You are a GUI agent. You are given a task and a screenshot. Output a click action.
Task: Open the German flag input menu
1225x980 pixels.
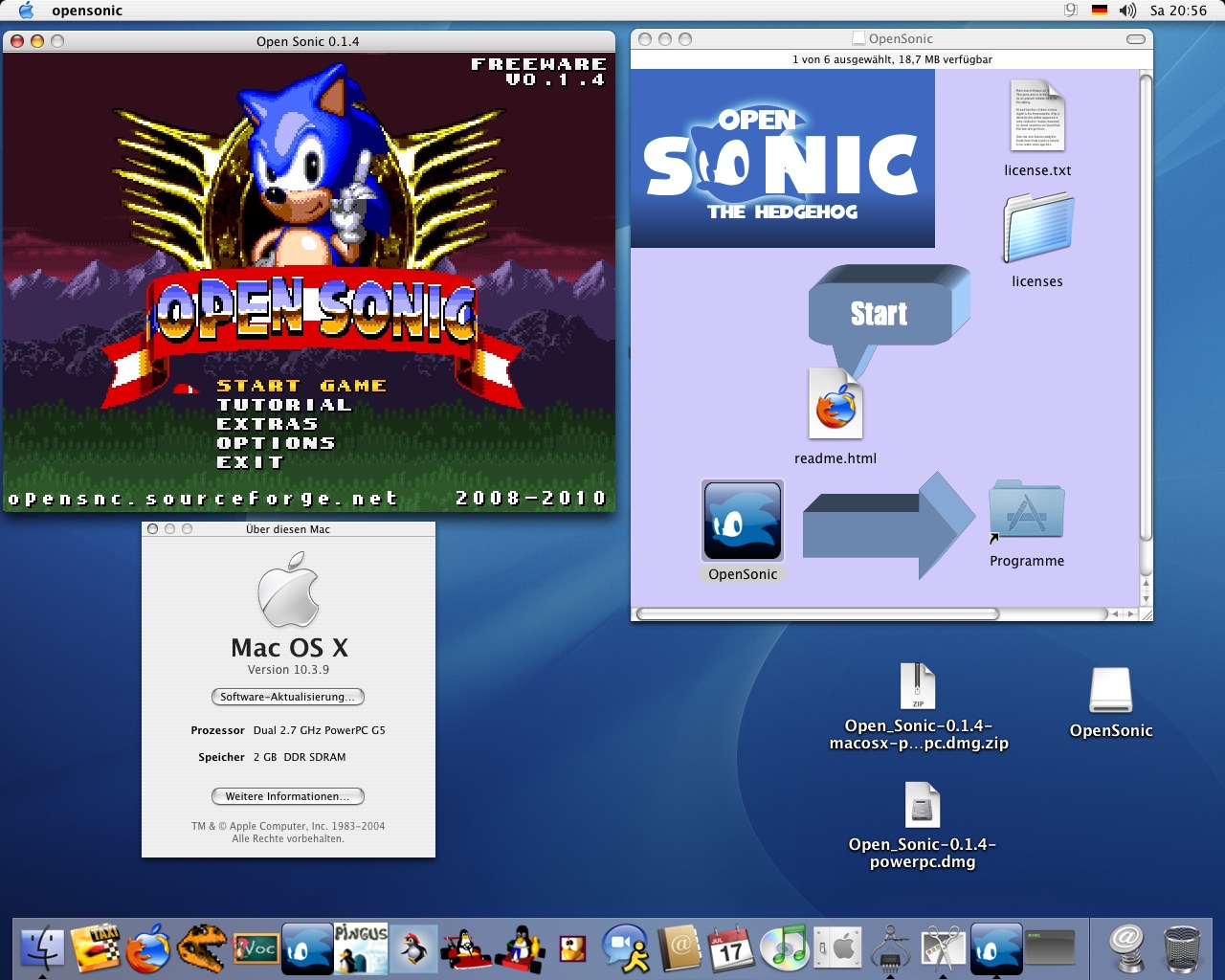click(1100, 11)
